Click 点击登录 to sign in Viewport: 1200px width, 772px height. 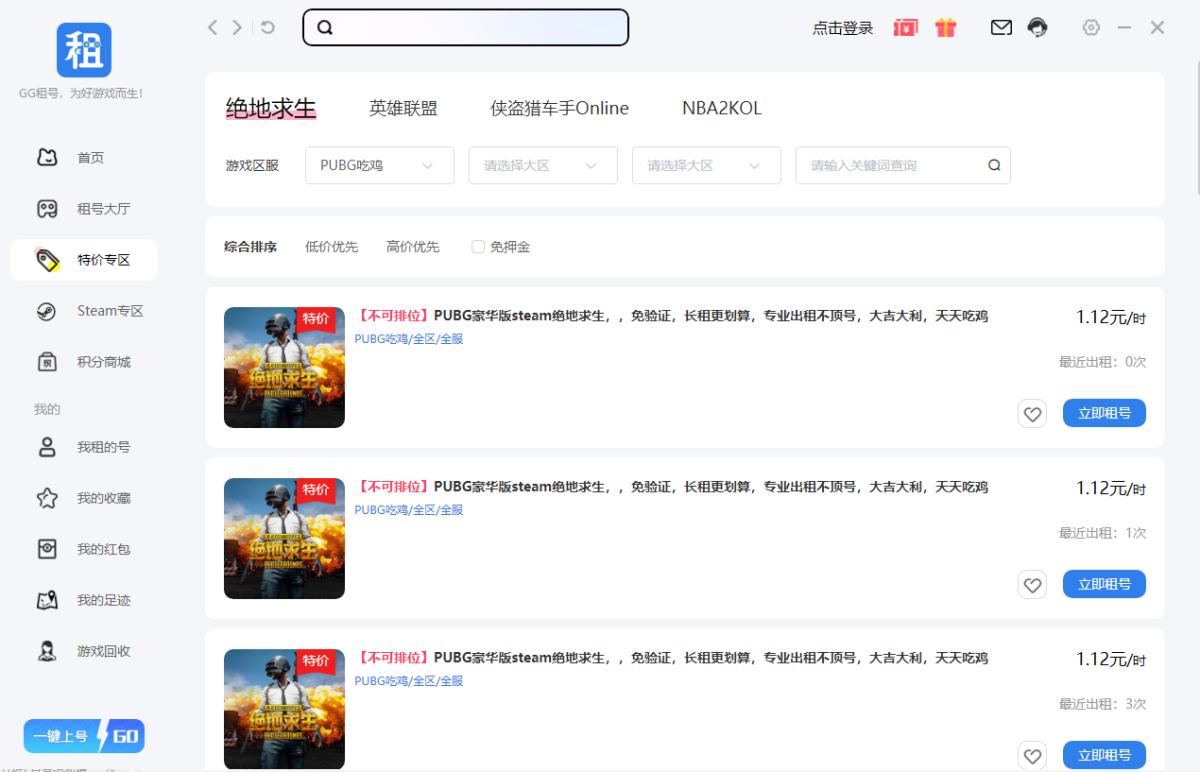pyautogui.click(x=842, y=29)
